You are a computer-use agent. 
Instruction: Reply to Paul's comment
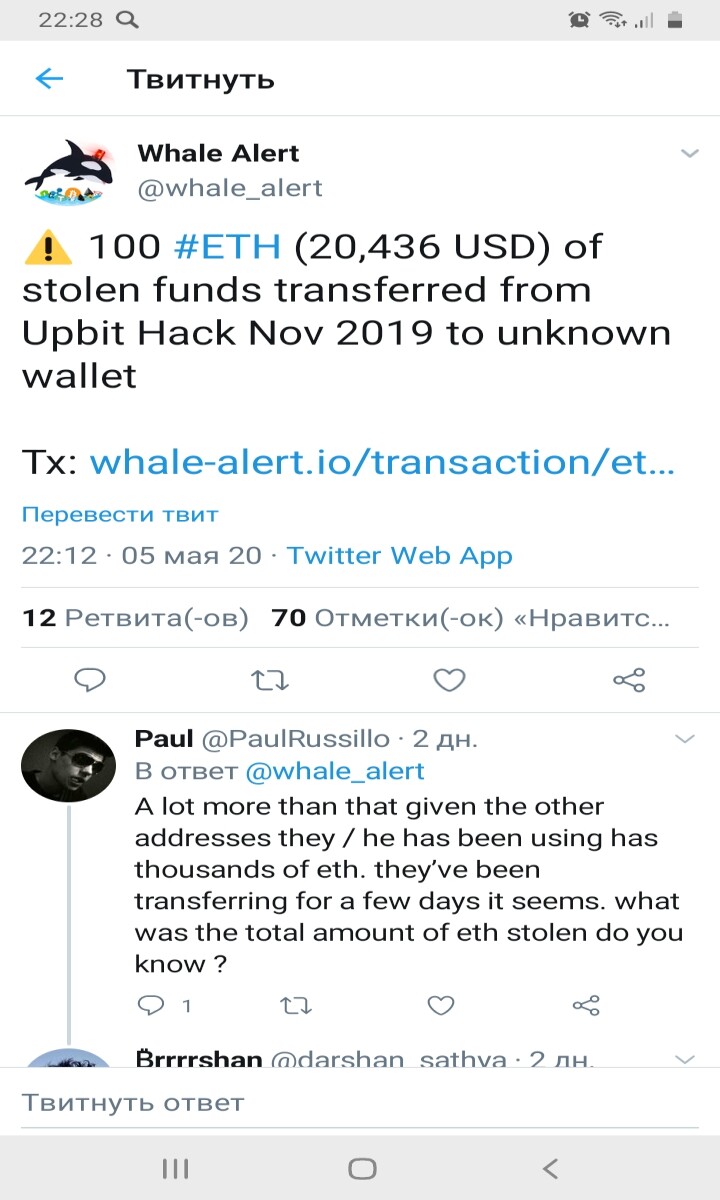tap(149, 1005)
